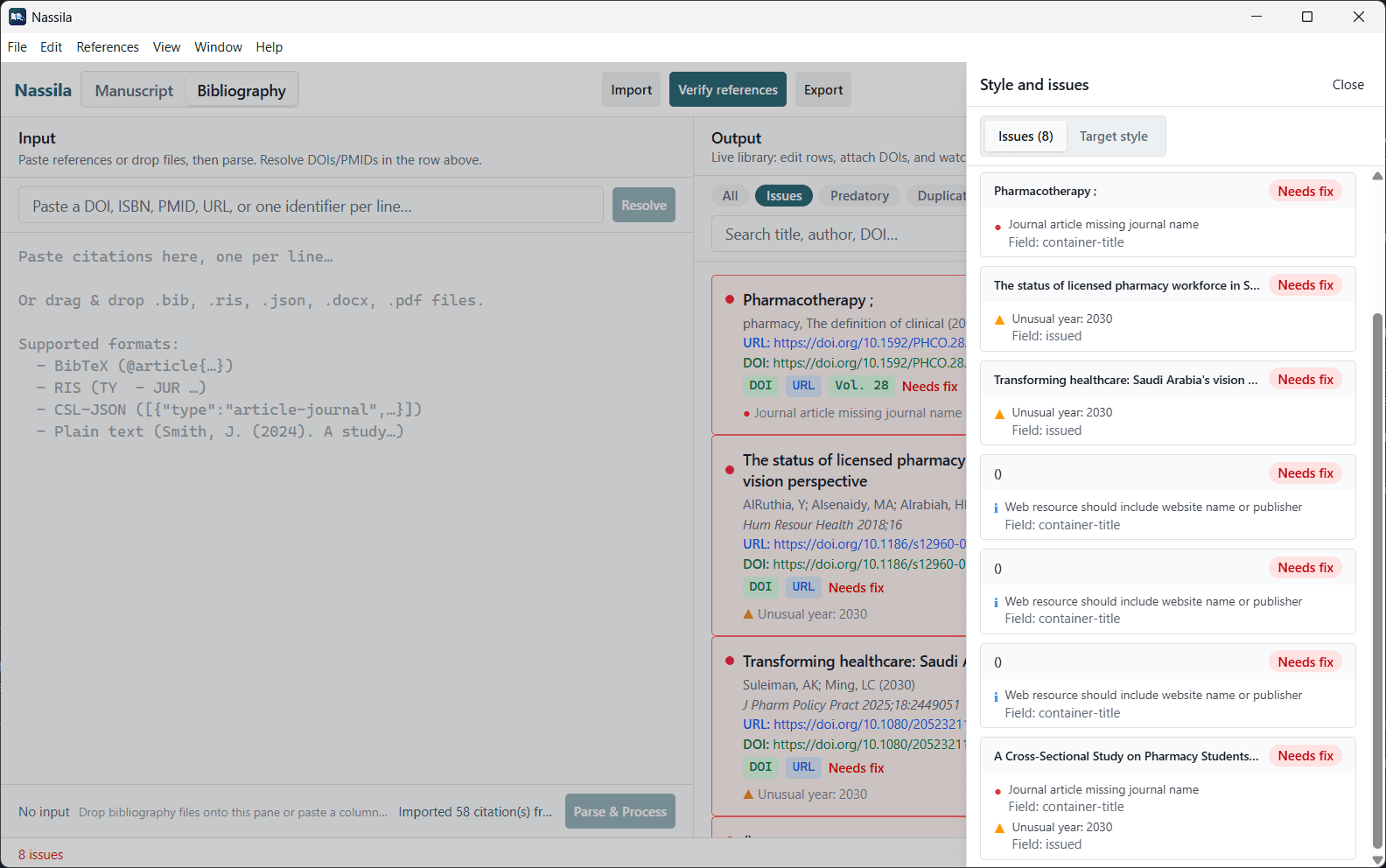
Task: Click the Export button
Action: (x=823, y=89)
